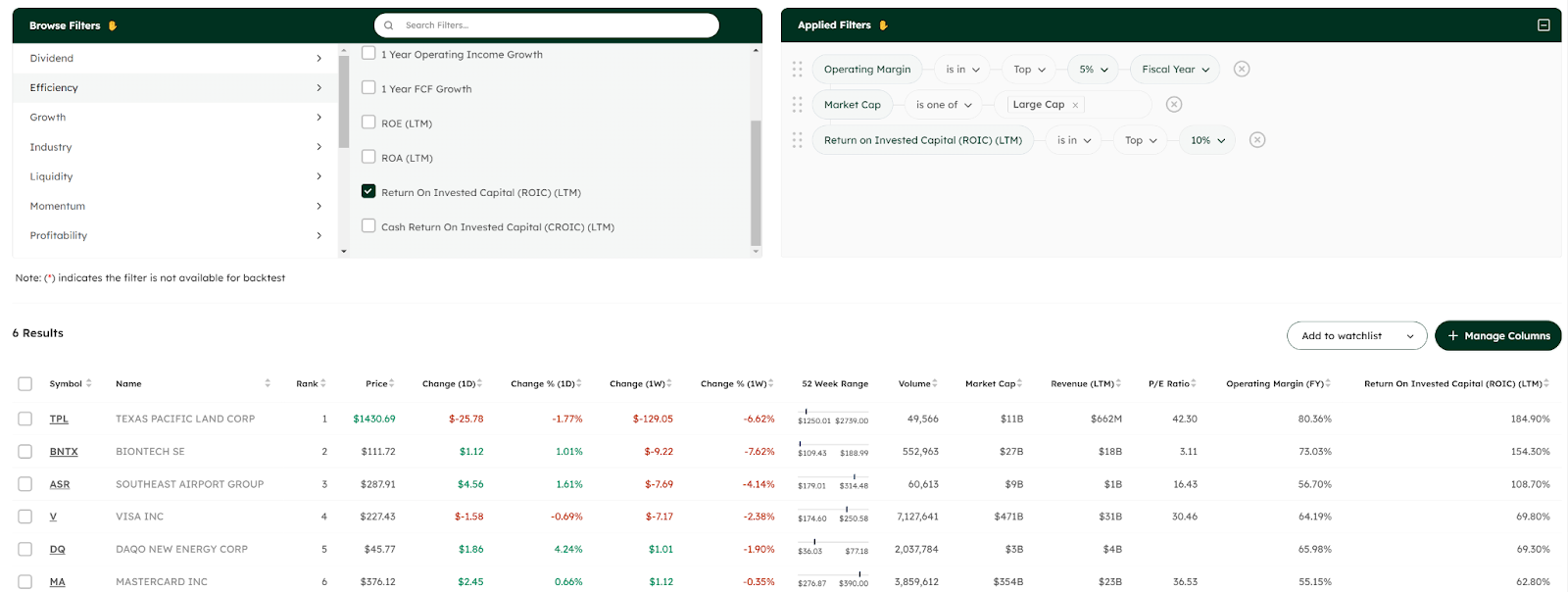Sort table by Symbol column arrows
1568x592 pixels.
(89, 383)
